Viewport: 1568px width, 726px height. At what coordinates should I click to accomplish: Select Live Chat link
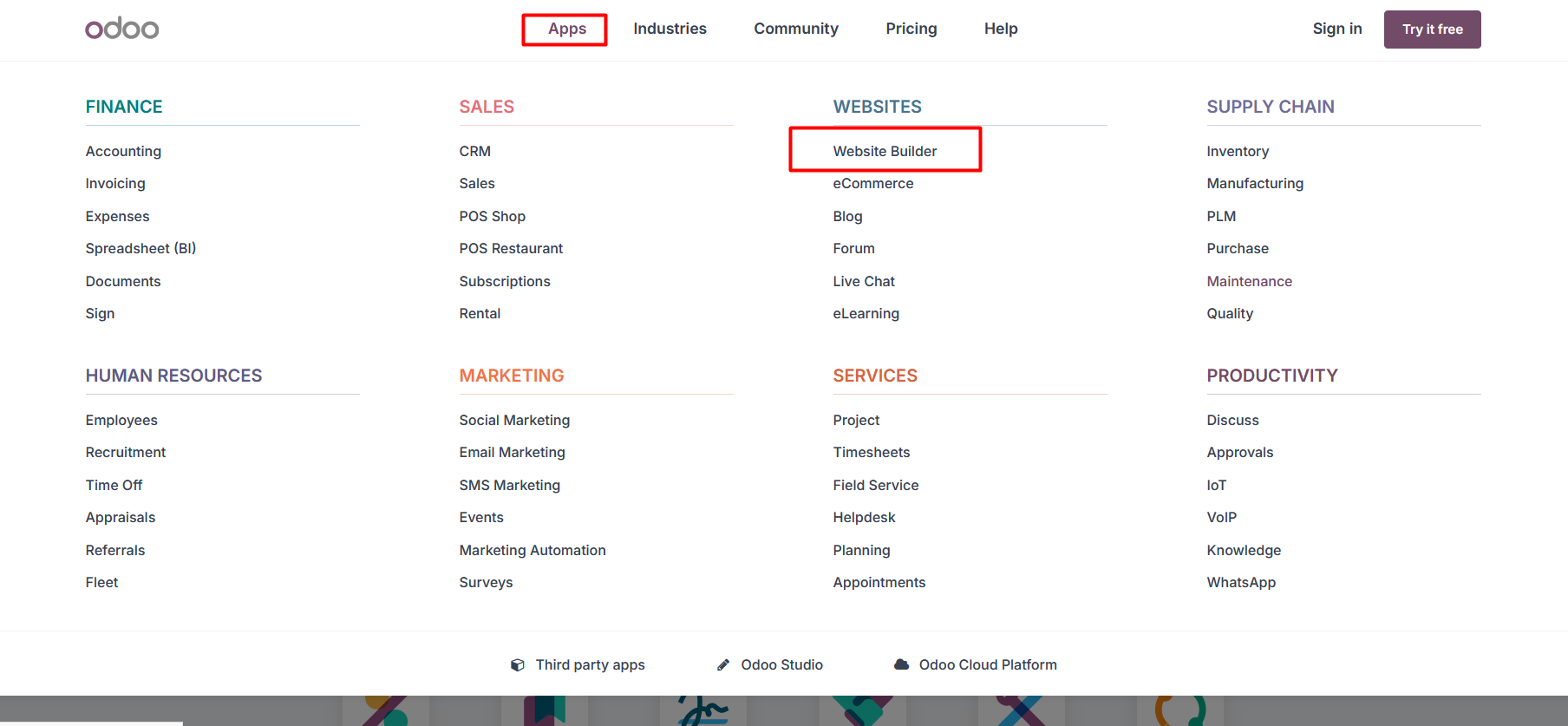coord(864,281)
